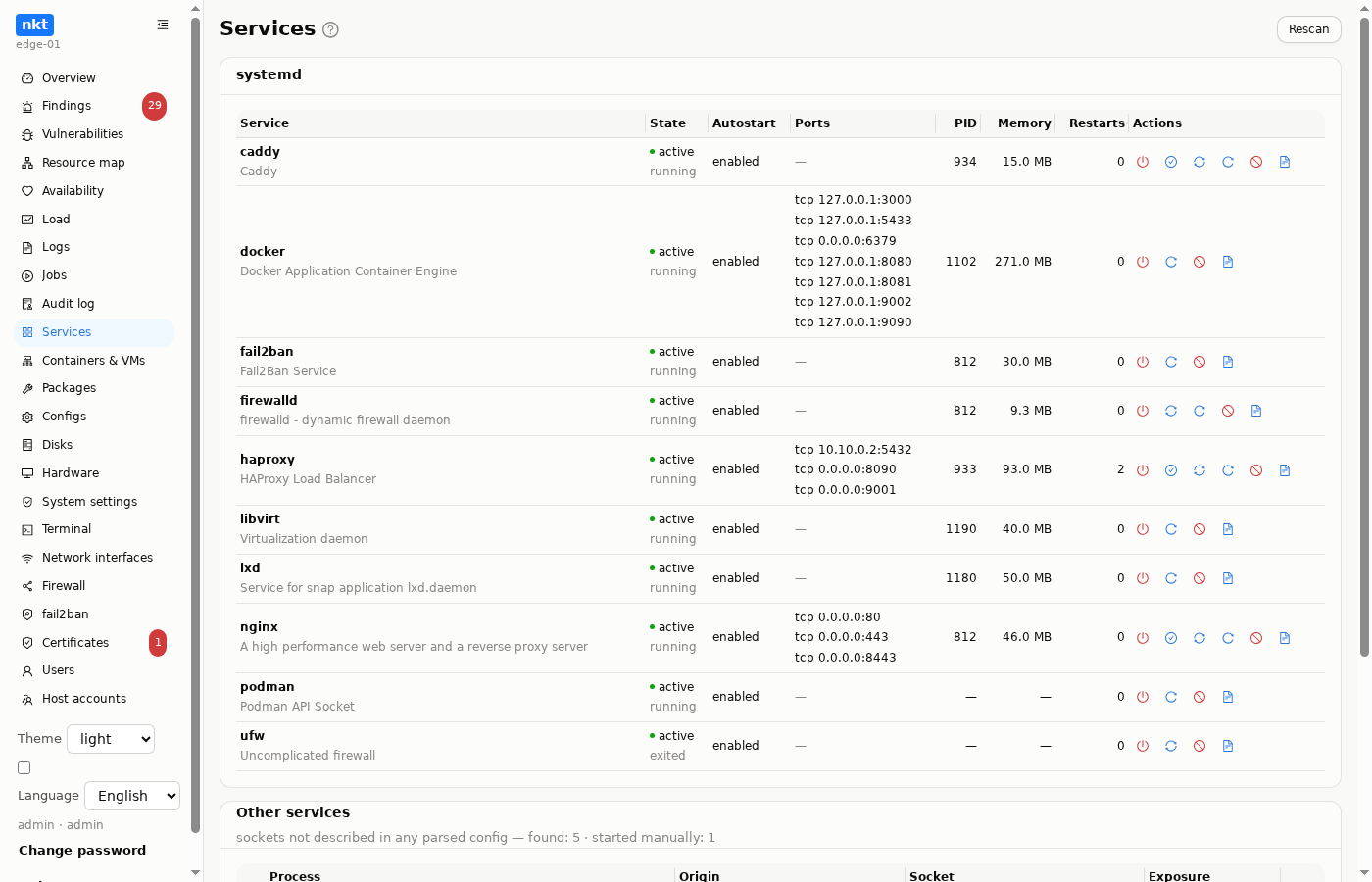
Task: Open the Language dropdown showing English
Action: tap(132, 796)
